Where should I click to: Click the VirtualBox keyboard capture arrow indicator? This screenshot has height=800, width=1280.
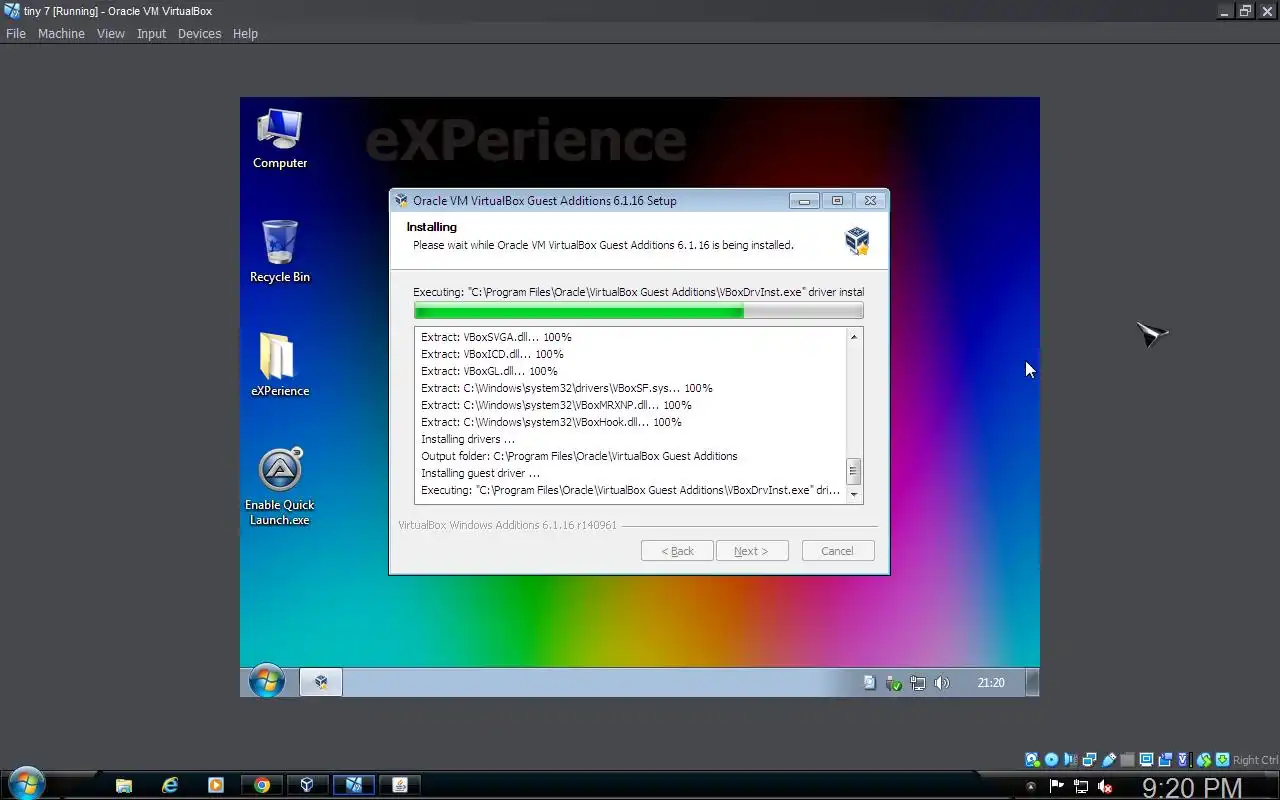coord(1222,760)
